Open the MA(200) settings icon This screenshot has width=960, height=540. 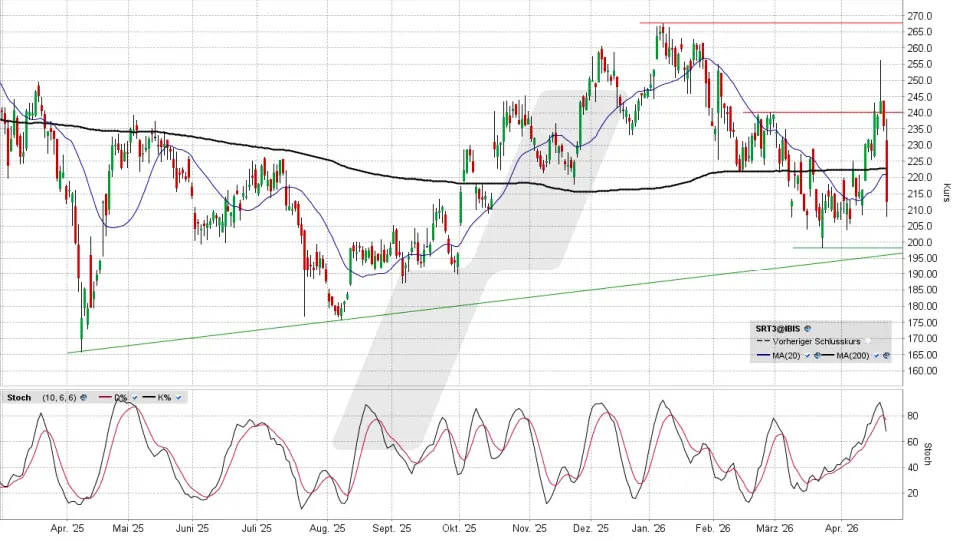[x=886, y=356]
